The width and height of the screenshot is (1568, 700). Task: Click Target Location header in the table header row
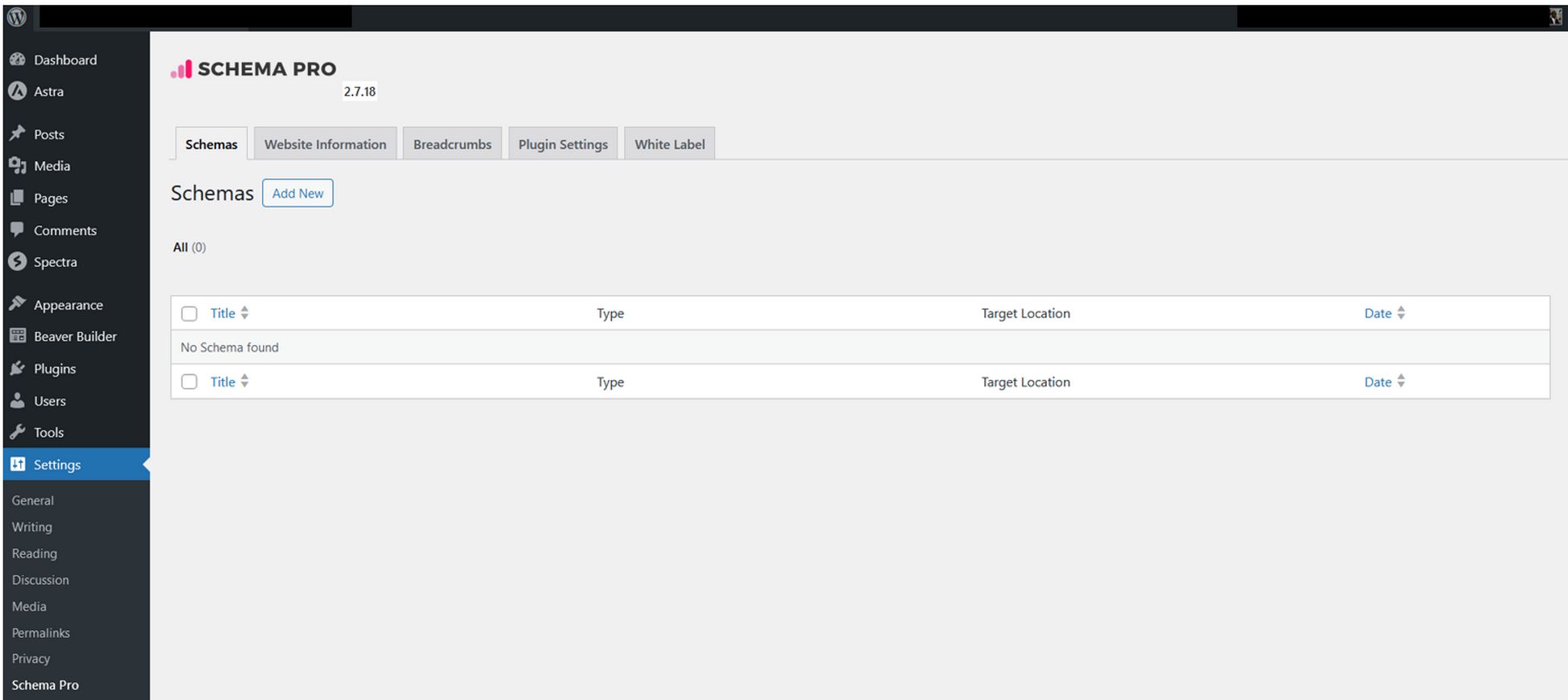point(1025,313)
